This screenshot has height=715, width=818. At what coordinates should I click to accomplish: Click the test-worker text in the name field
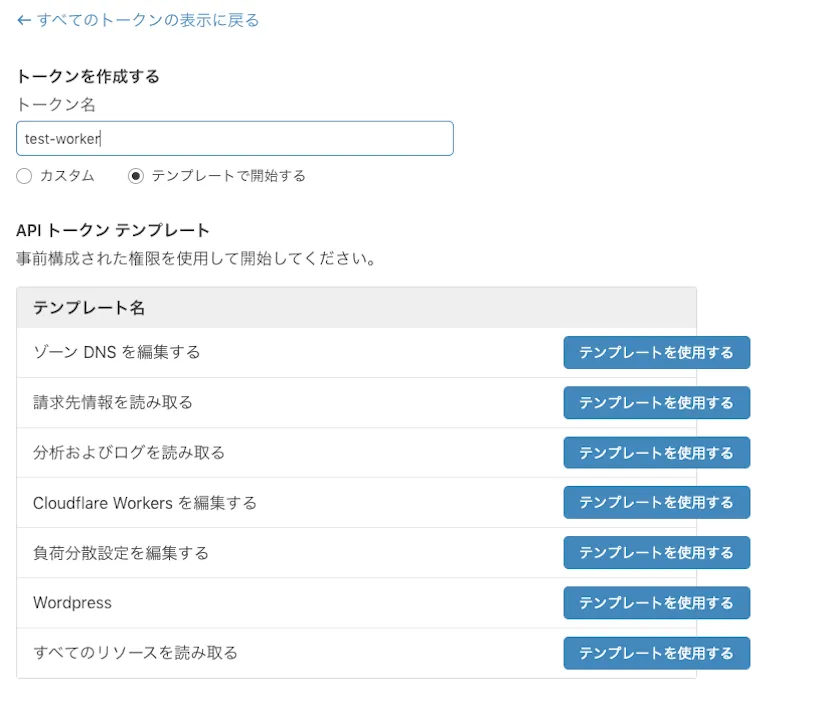(62, 138)
